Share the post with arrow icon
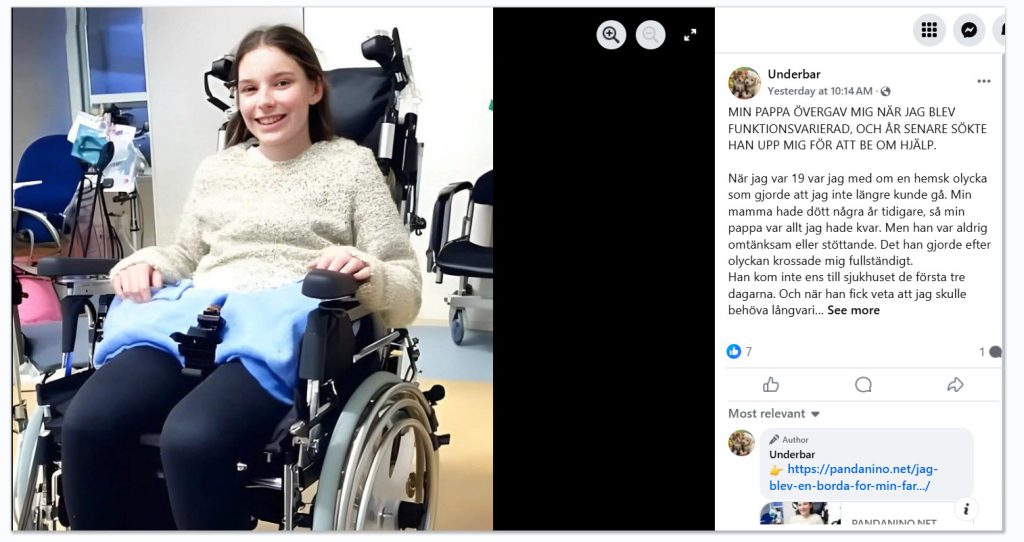This screenshot has width=1024, height=542. pyautogui.click(x=955, y=385)
